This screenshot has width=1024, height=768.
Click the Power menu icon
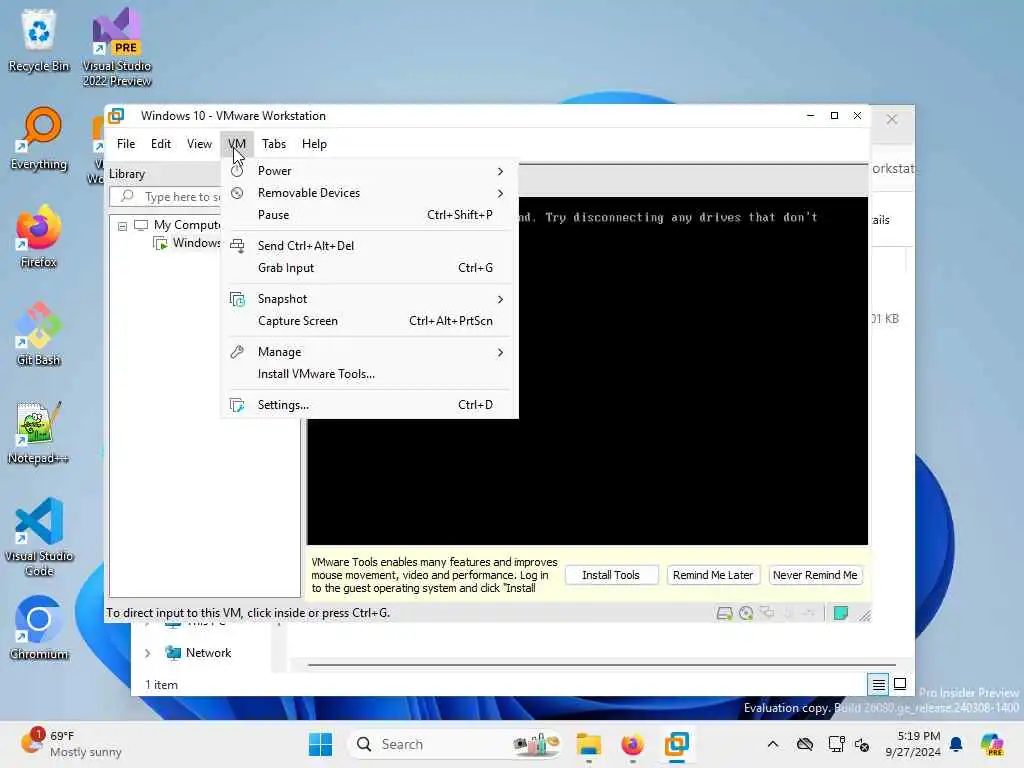pyautogui.click(x=237, y=170)
